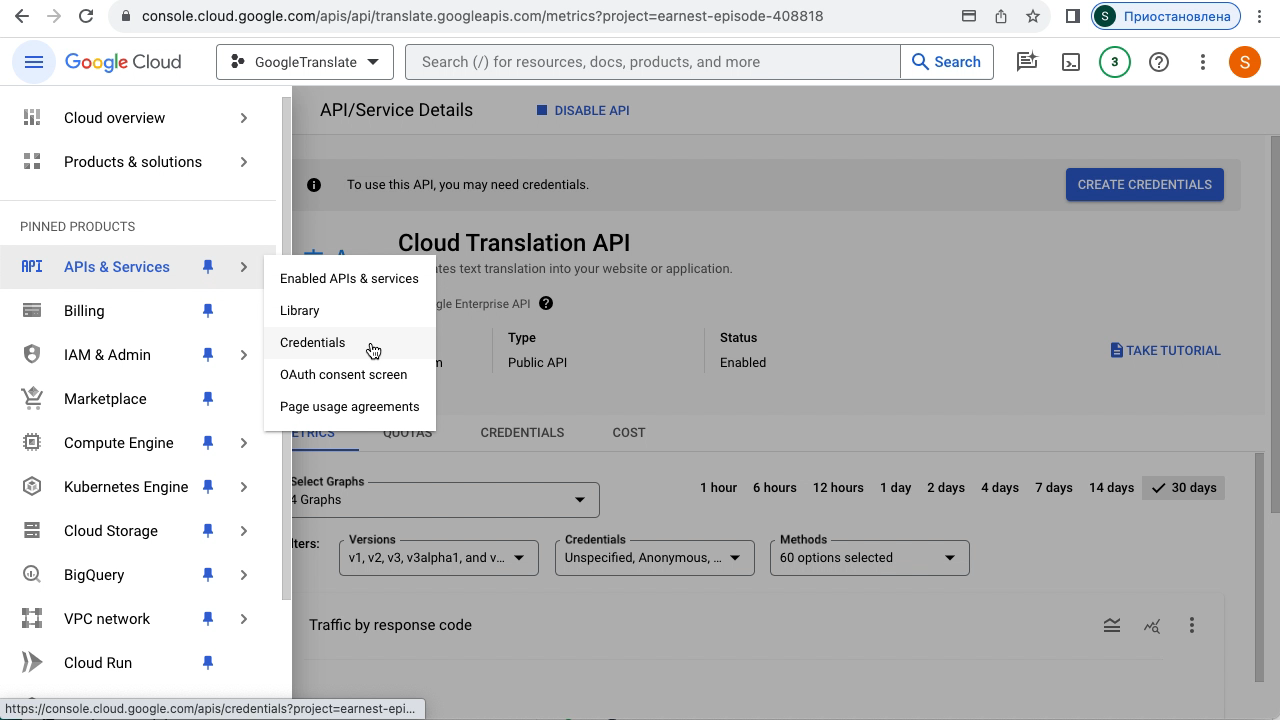Unpin Billing from pinned products
Viewport: 1280px width, 720px height.
[208, 311]
